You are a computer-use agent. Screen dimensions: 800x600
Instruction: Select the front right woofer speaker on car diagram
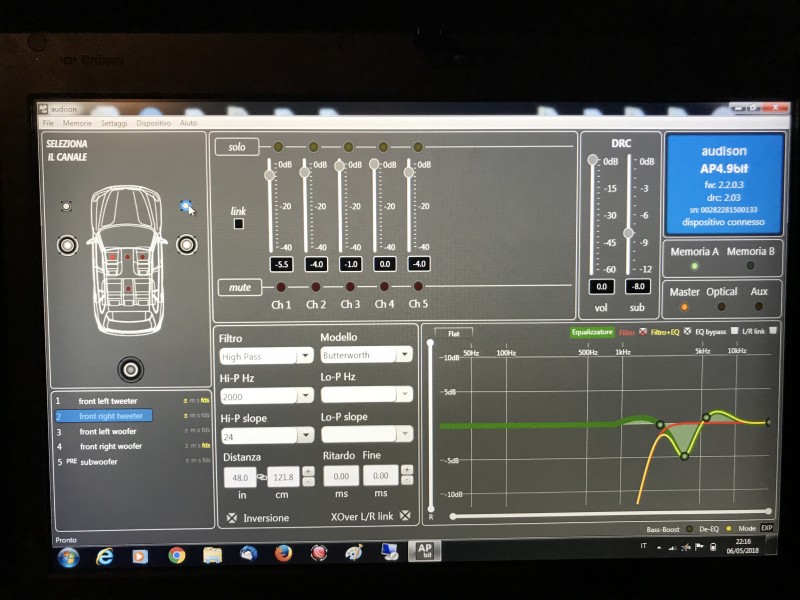[x=187, y=244]
